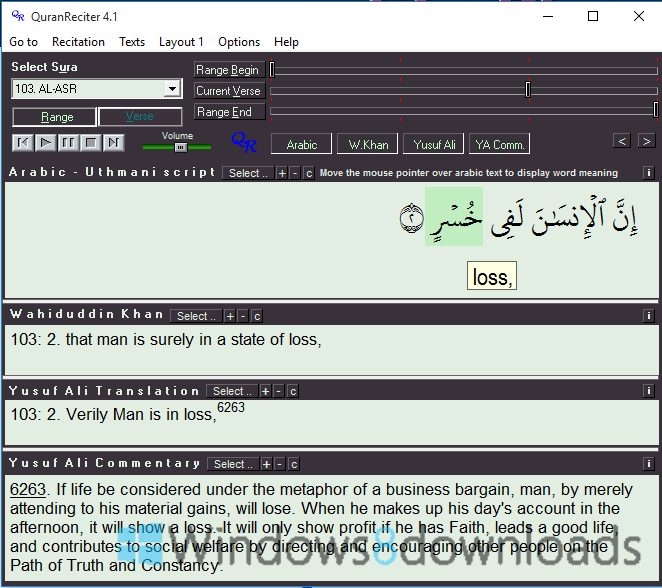Click the Volume slider handle
The width and height of the screenshot is (662, 588).
(180, 147)
